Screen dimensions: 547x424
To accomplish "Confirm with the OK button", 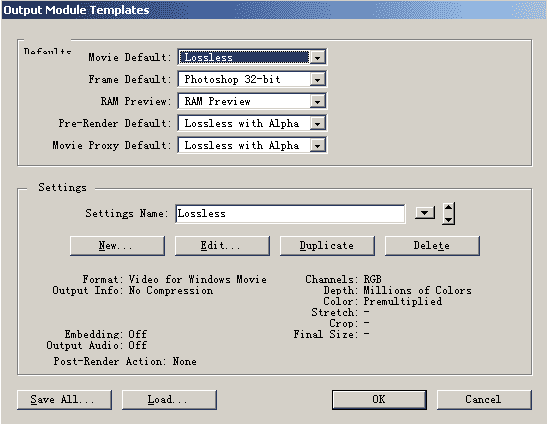I will click(x=379, y=400).
